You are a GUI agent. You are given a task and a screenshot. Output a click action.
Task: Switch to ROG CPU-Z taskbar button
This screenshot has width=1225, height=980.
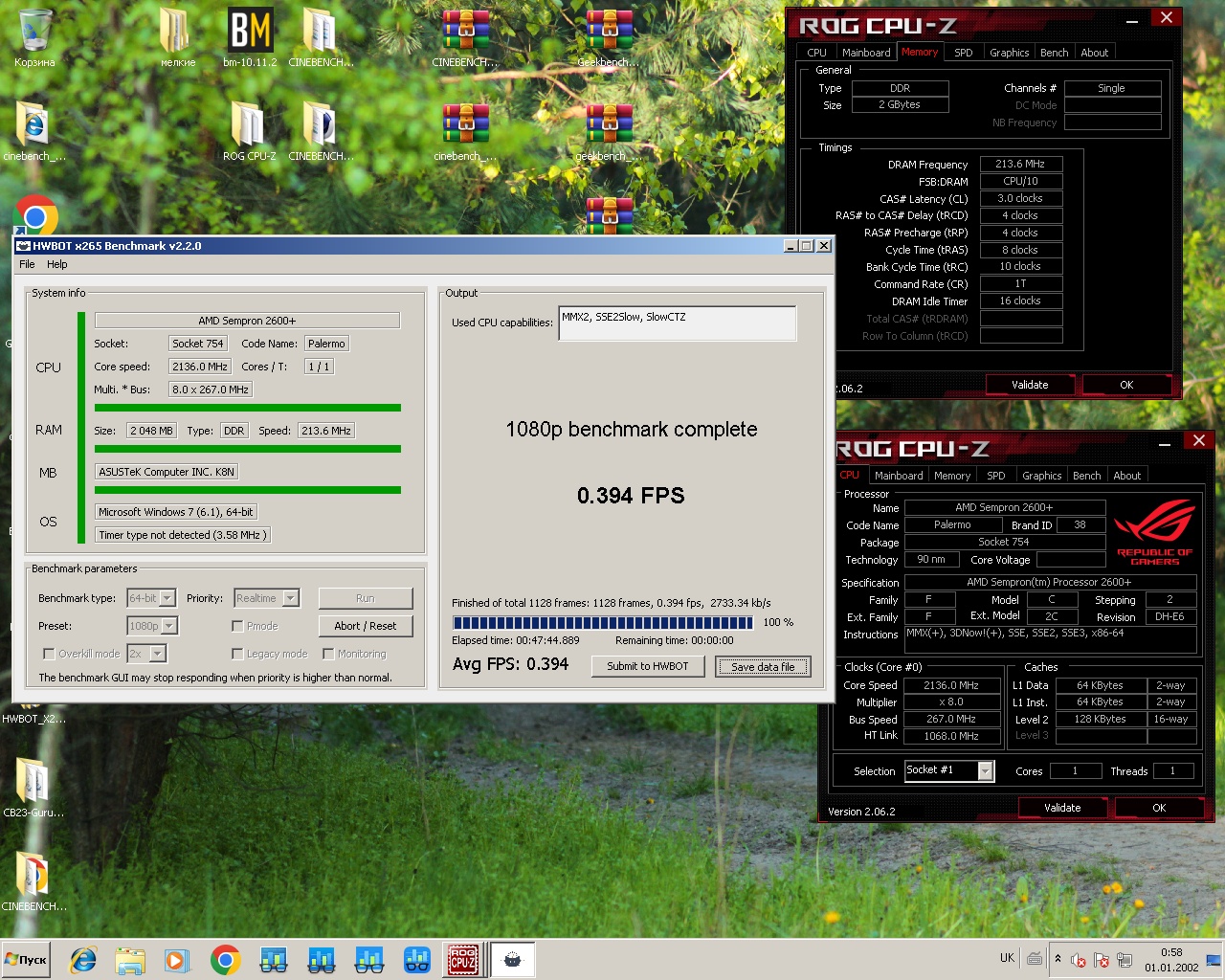coord(463,960)
